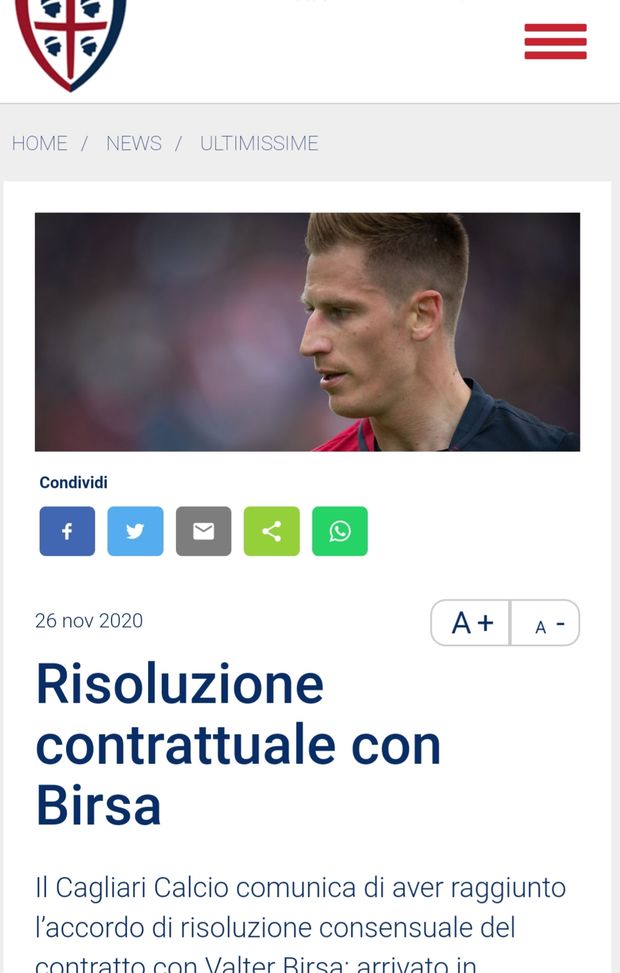Select ULTIMISSIME in the breadcrumb
620x973 pixels.
click(x=259, y=143)
